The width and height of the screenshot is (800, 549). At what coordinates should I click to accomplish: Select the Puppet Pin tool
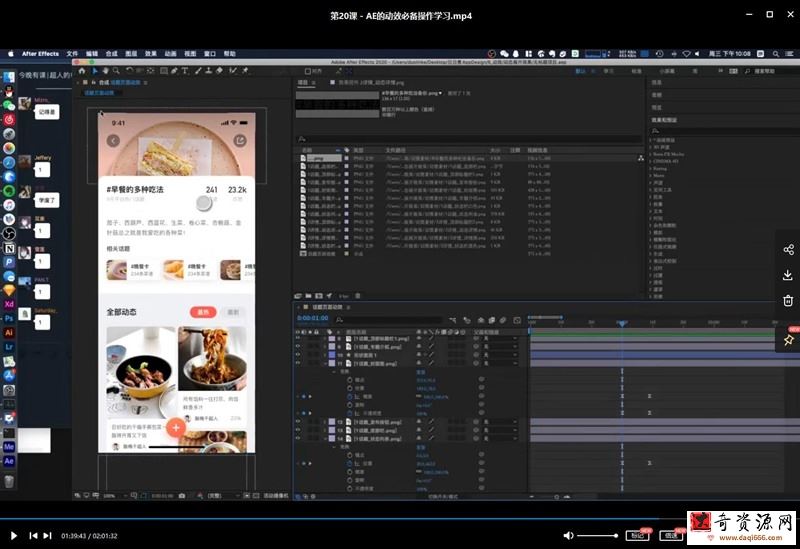pos(245,71)
